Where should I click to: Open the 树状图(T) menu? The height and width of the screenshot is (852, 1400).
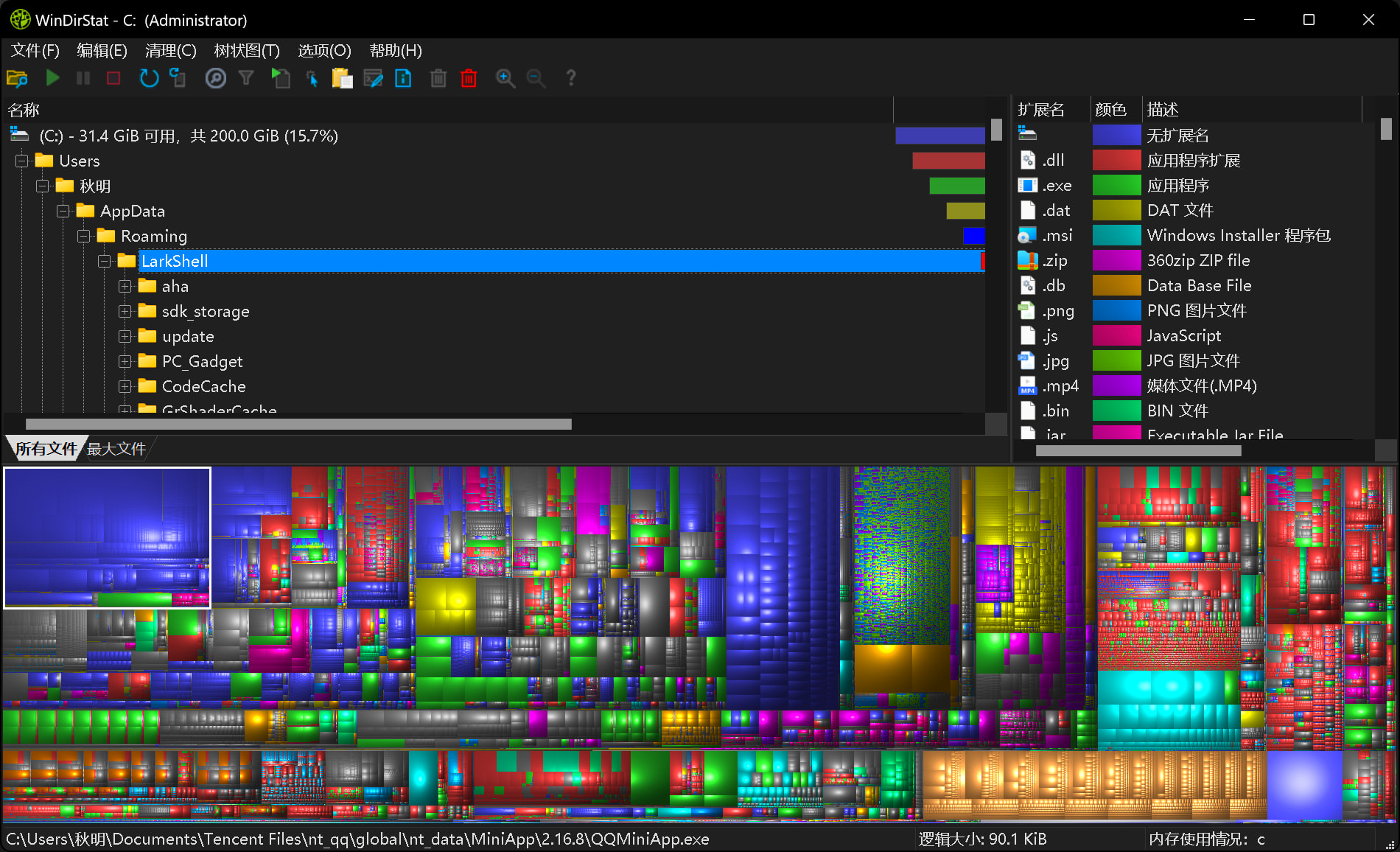coord(247,50)
